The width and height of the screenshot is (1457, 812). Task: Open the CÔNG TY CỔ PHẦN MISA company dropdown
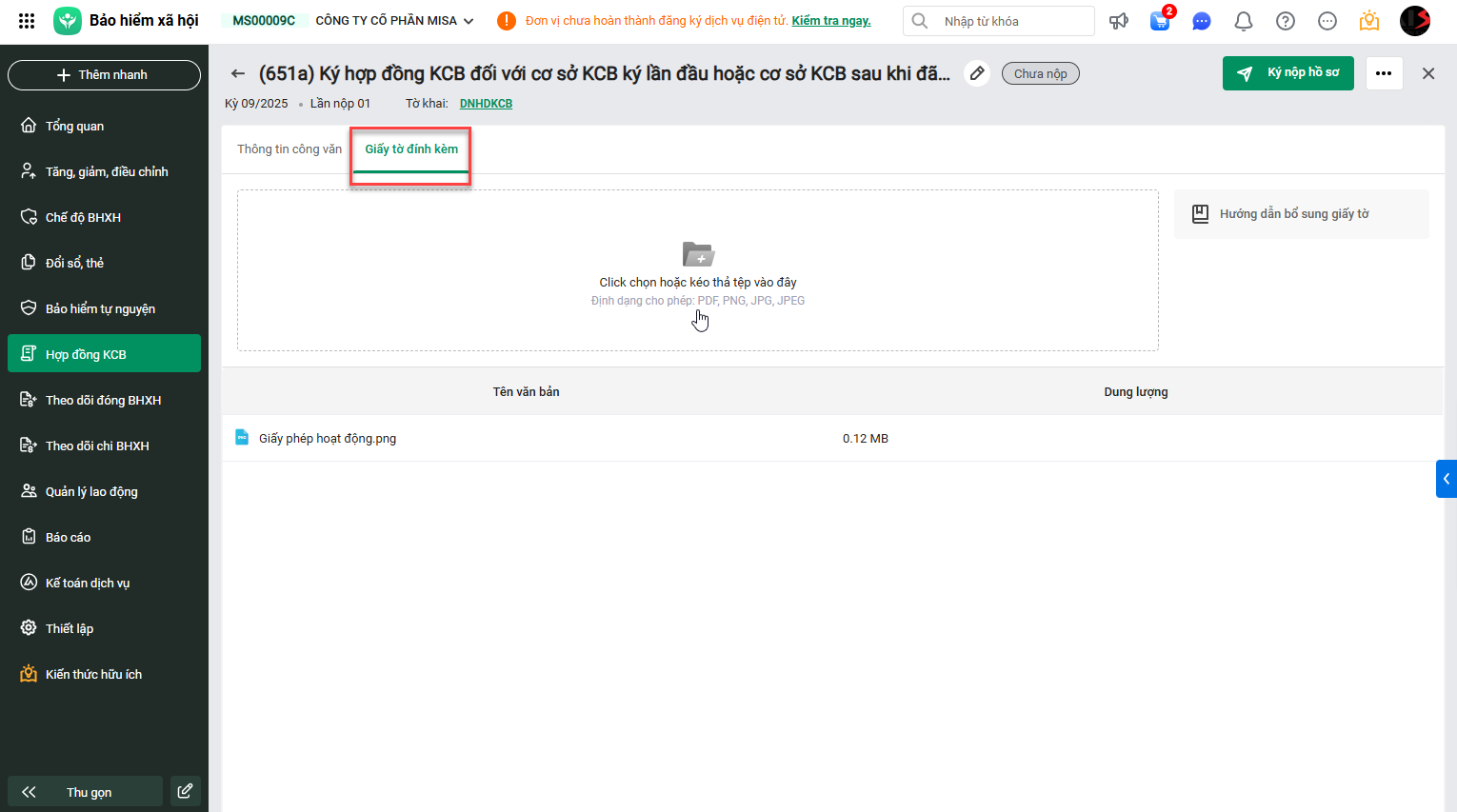click(x=394, y=21)
